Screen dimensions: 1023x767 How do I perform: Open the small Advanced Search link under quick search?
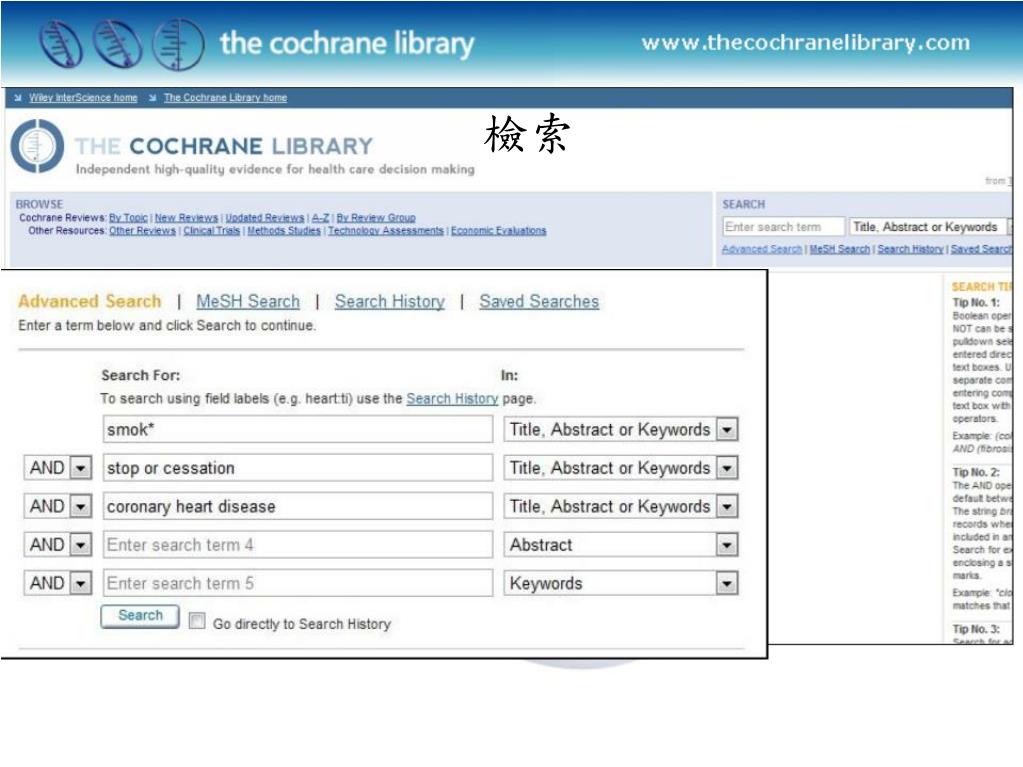pos(761,249)
